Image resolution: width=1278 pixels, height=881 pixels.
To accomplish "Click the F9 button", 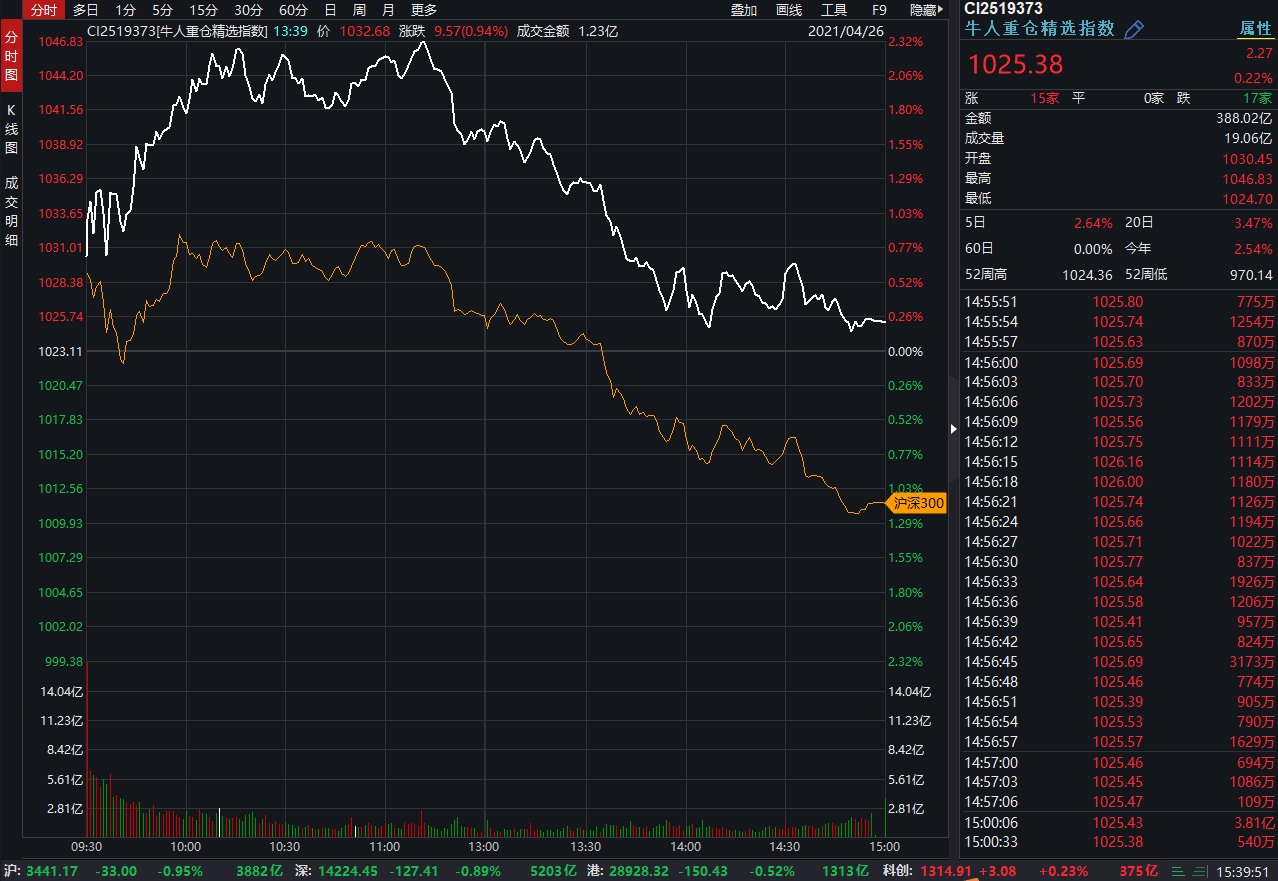I will click(879, 10).
